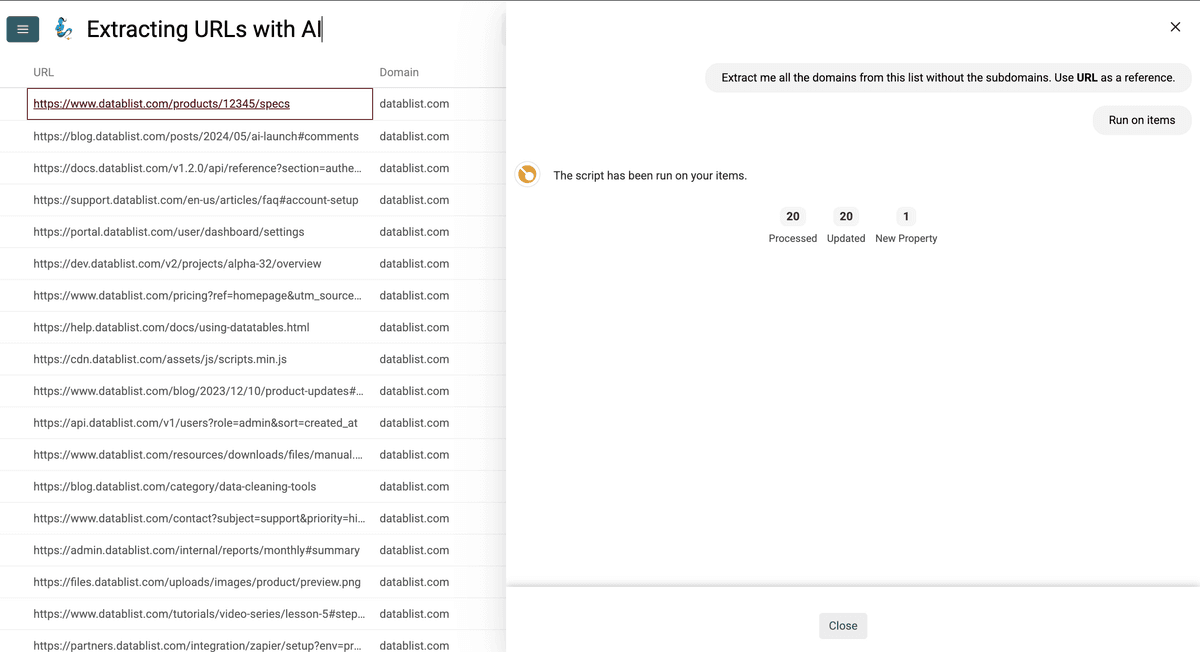Viewport: 1200px width, 652px height.
Task: Click the orange assistant avatar icon
Action: point(527,175)
